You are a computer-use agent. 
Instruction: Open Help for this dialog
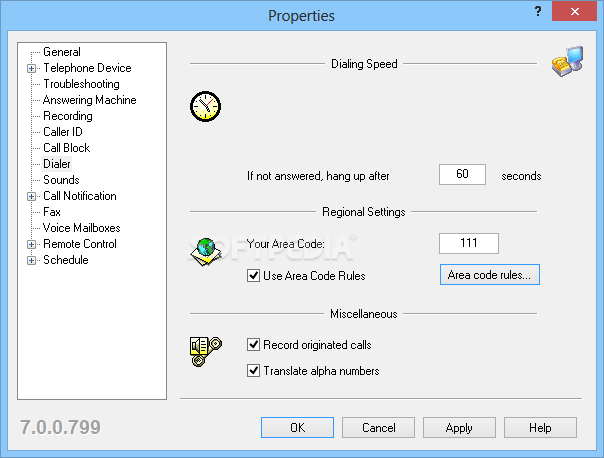click(x=540, y=428)
